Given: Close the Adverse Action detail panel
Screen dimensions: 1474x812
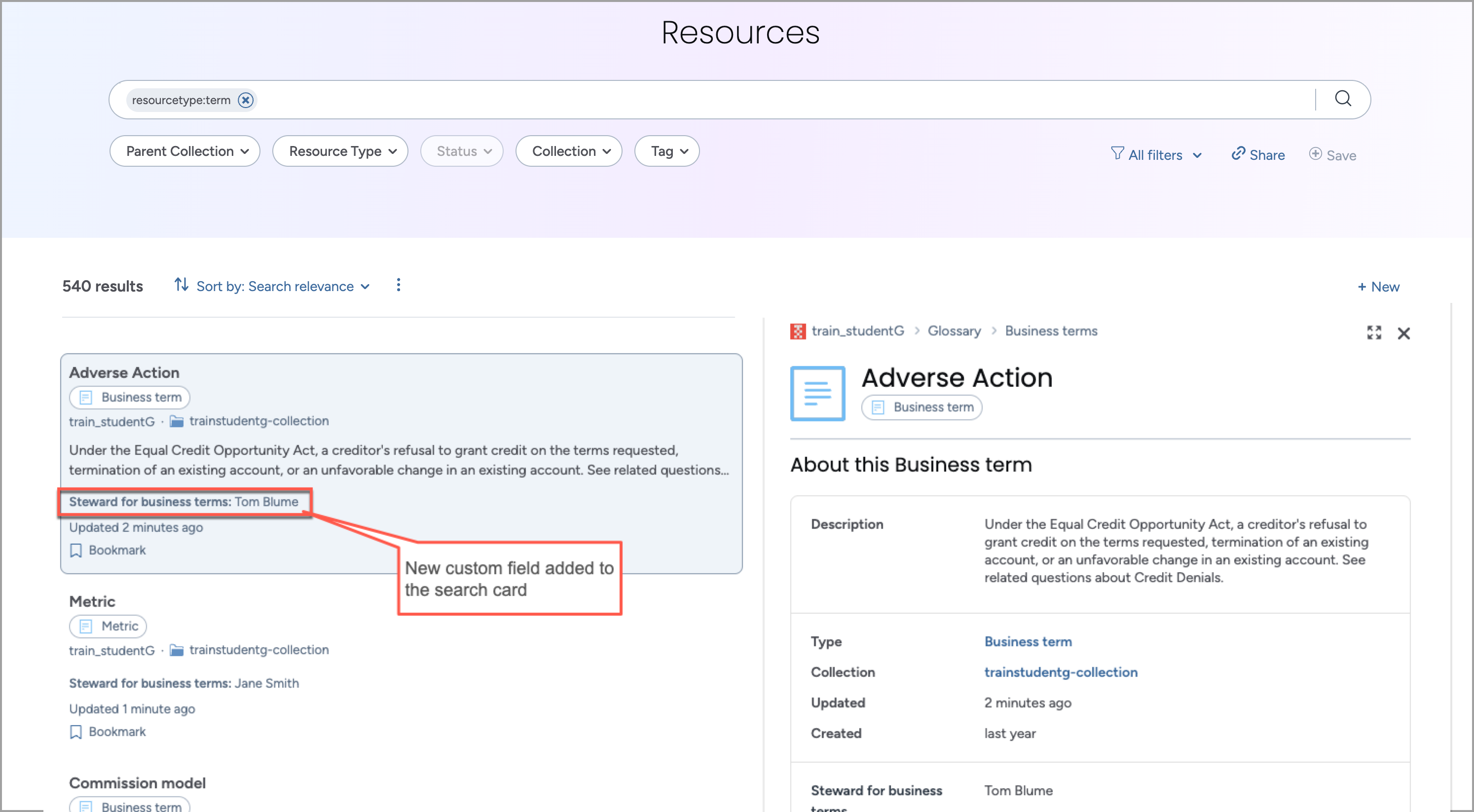Looking at the screenshot, I should [x=1403, y=333].
